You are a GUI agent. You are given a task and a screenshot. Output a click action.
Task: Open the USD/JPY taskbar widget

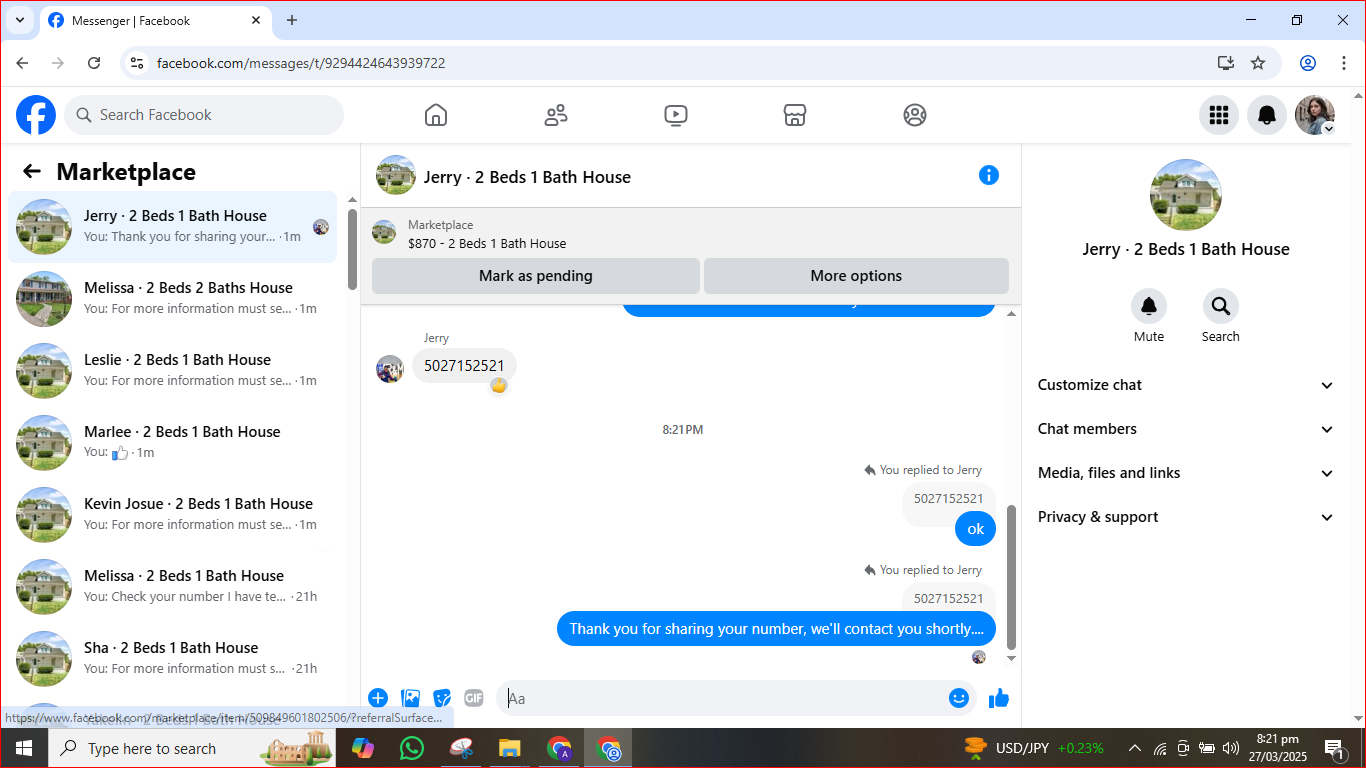tap(1034, 748)
